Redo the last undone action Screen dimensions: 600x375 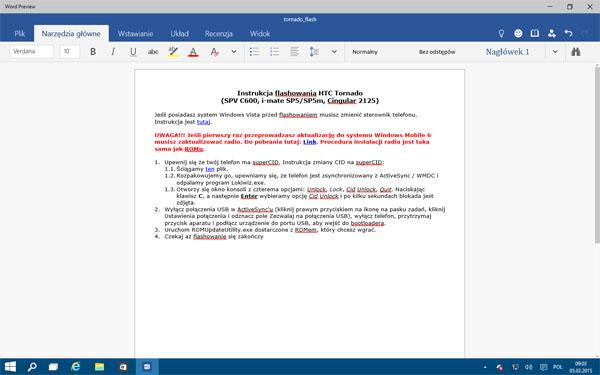(x=585, y=34)
